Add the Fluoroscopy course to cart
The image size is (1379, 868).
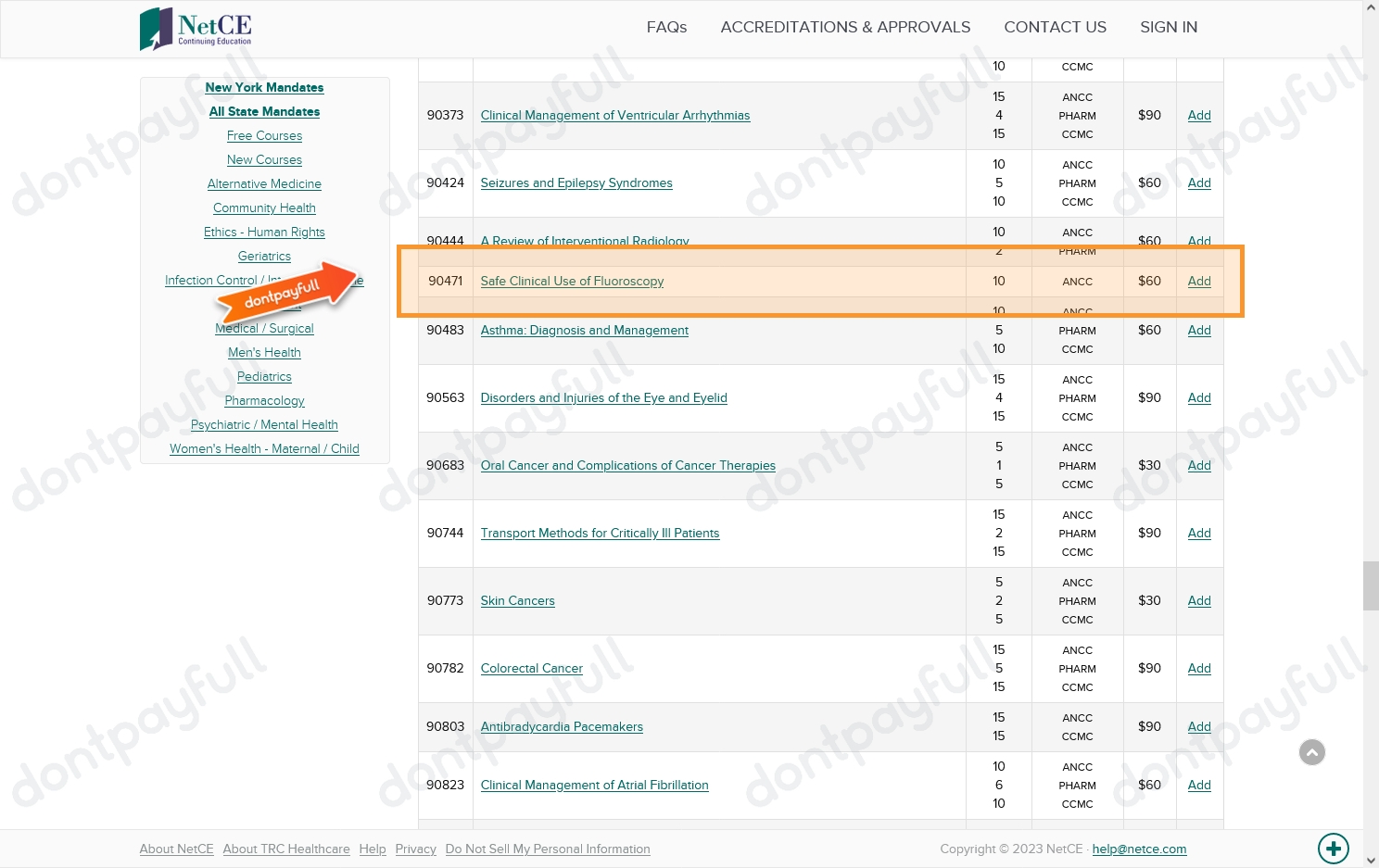point(1199,281)
